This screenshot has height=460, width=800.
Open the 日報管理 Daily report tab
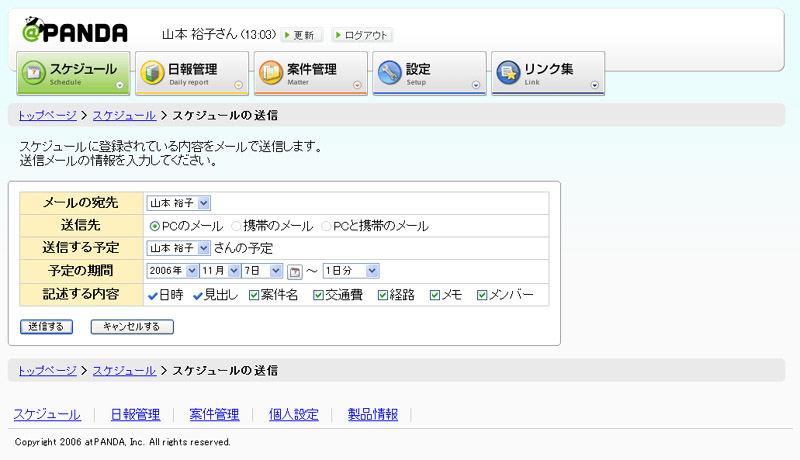tap(192, 73)
